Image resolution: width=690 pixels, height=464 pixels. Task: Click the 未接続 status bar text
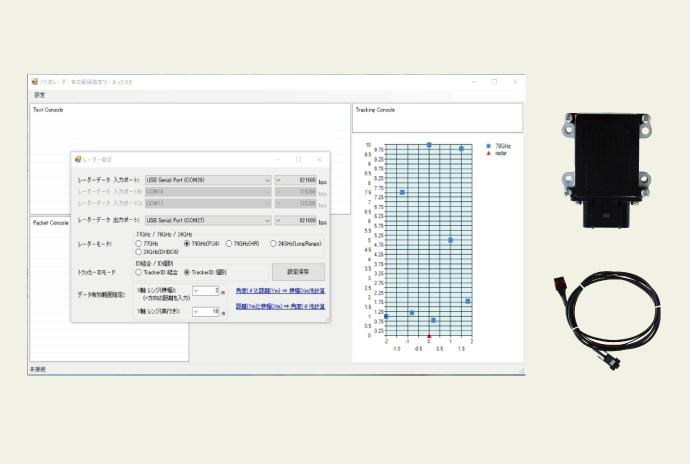(x=37, y=369)
